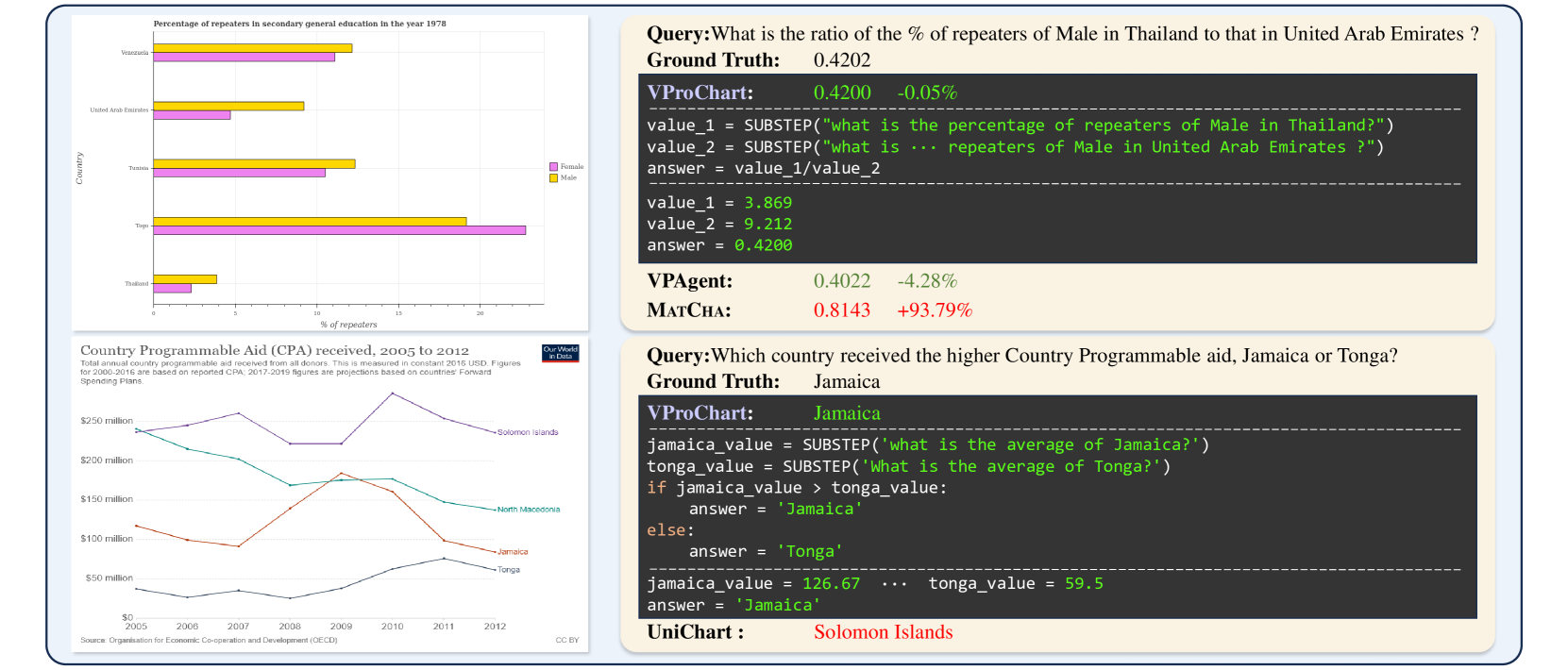
Task: Click the 'UniChart :' label
Action: pyautogui.click(x=696, y=632)
